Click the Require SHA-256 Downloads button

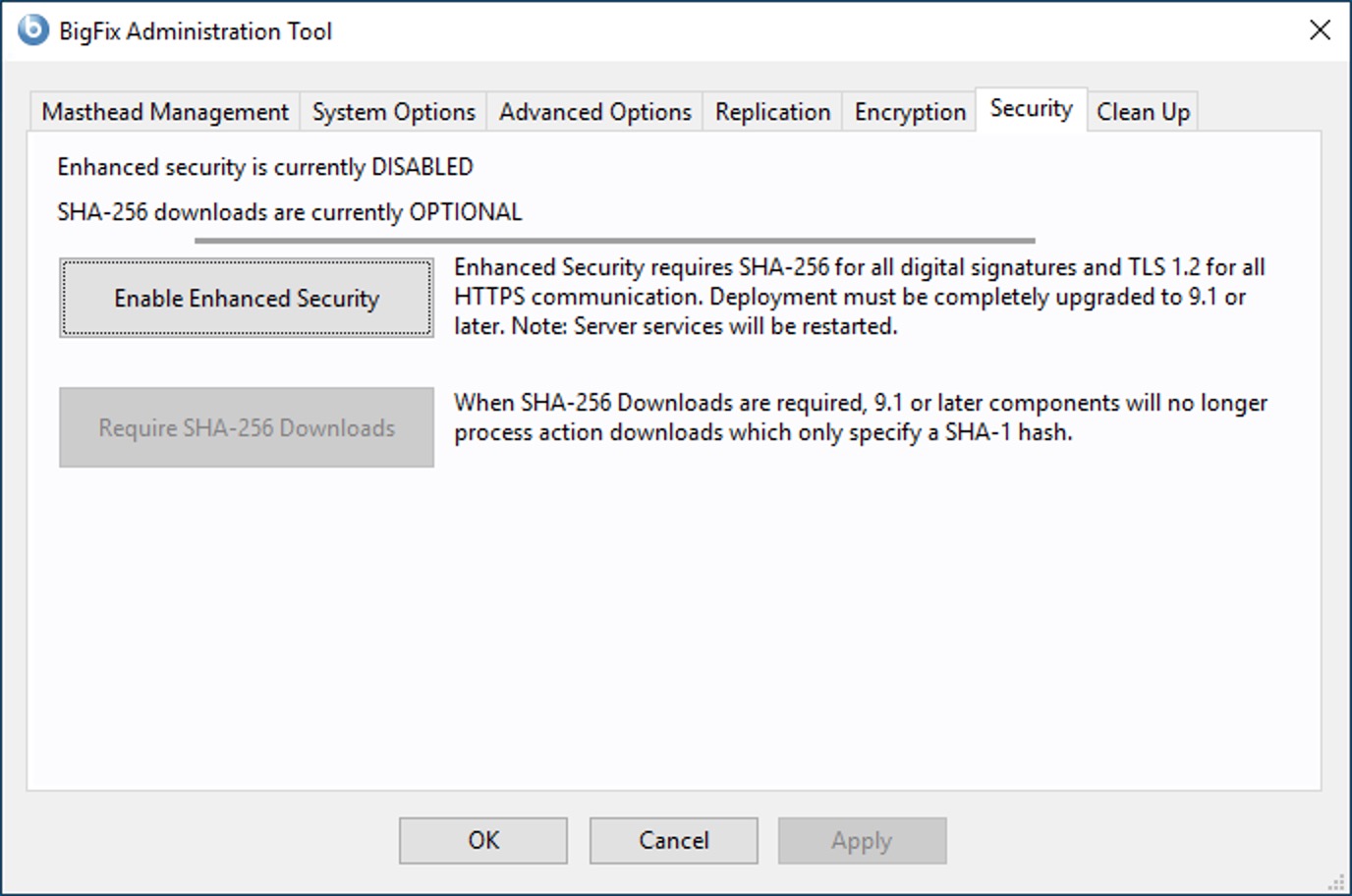[246, 427]
